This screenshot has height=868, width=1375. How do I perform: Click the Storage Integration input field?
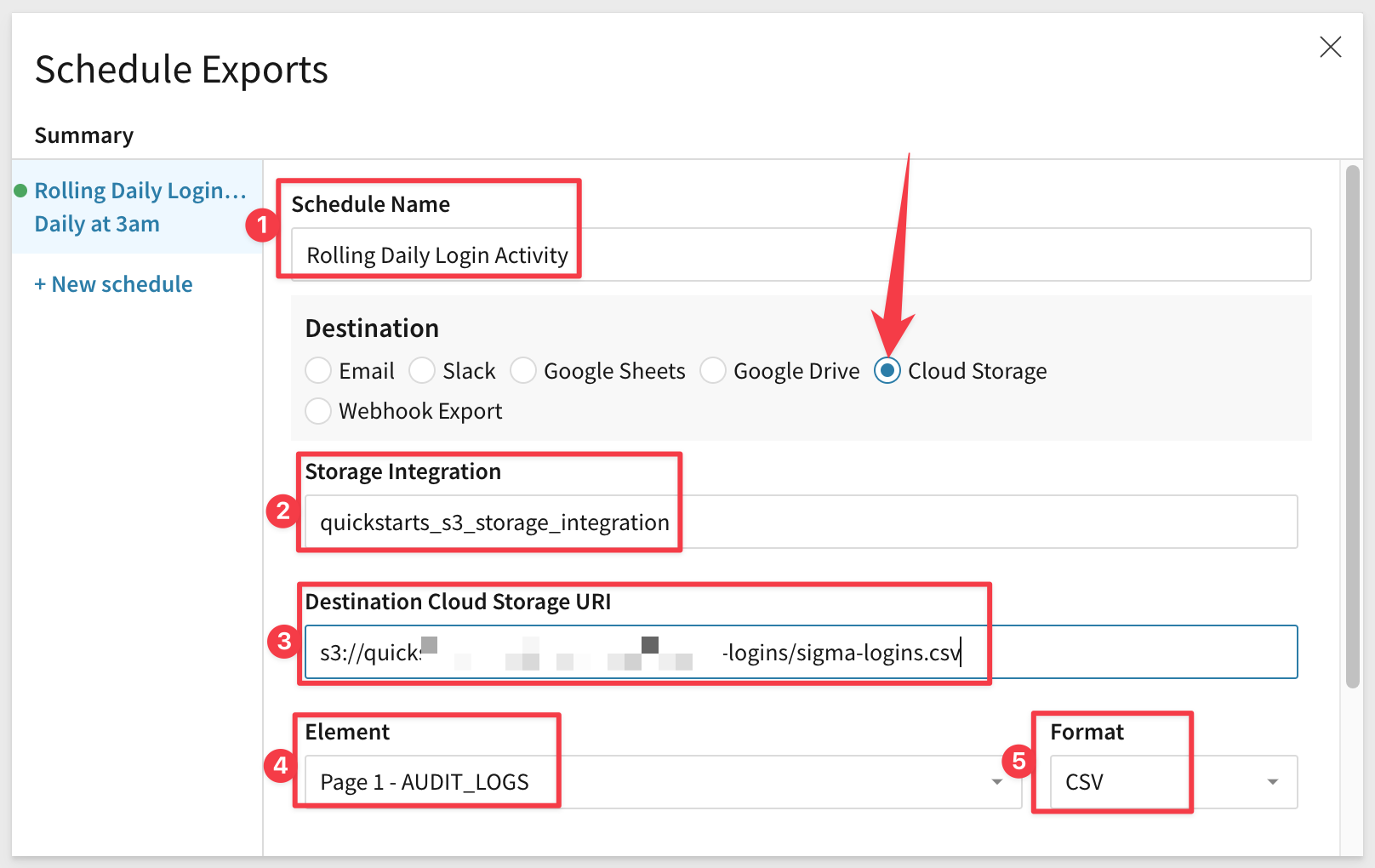[x=801, y=522]
